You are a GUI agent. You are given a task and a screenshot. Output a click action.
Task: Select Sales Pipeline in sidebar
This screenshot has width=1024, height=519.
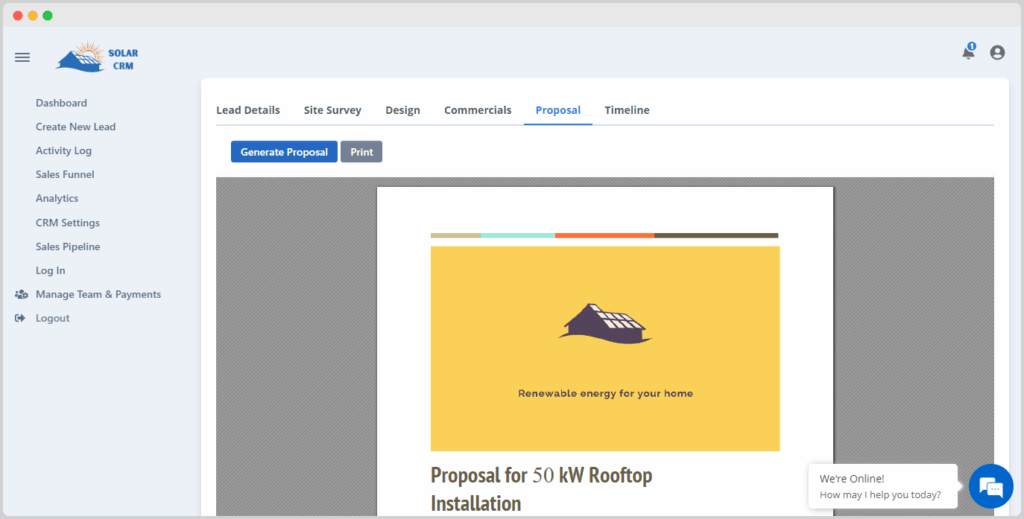pyautogui.click(x=68, y=247)
